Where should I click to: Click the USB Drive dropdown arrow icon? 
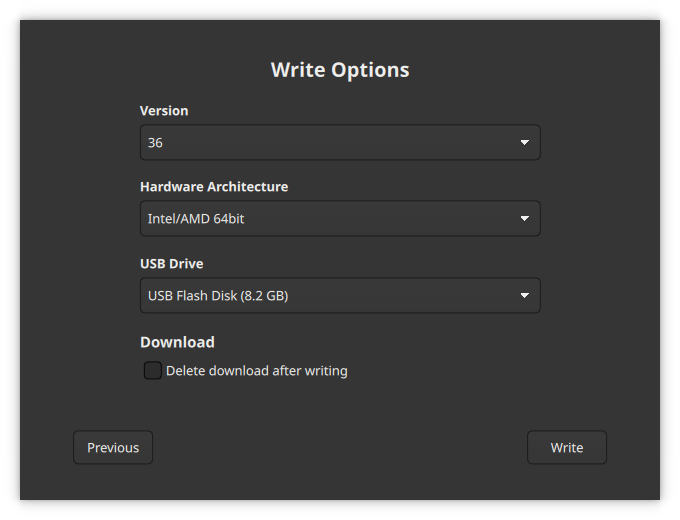coord(524,296)
